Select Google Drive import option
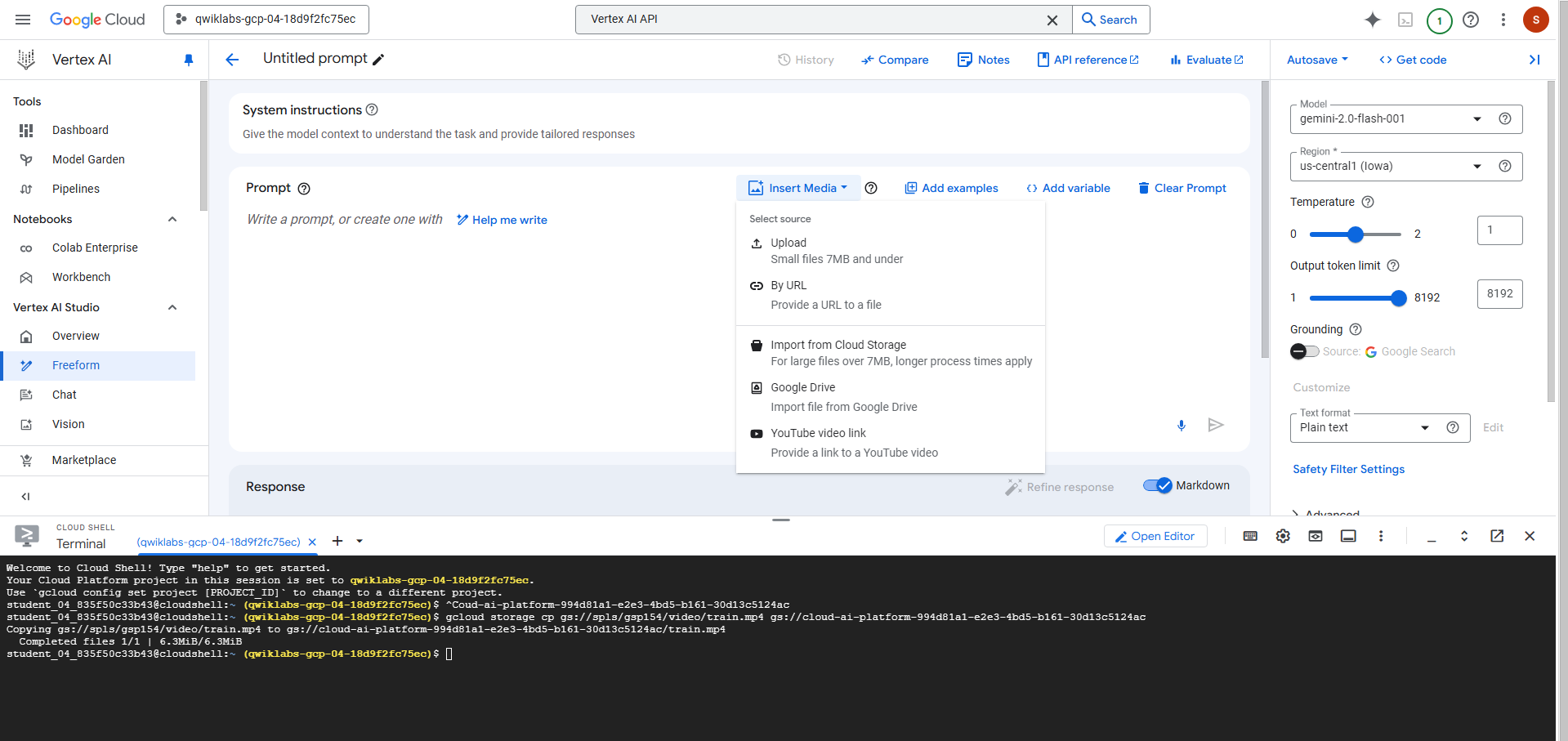This screenshot has width=1568, height=741. [x=891, y=397]
